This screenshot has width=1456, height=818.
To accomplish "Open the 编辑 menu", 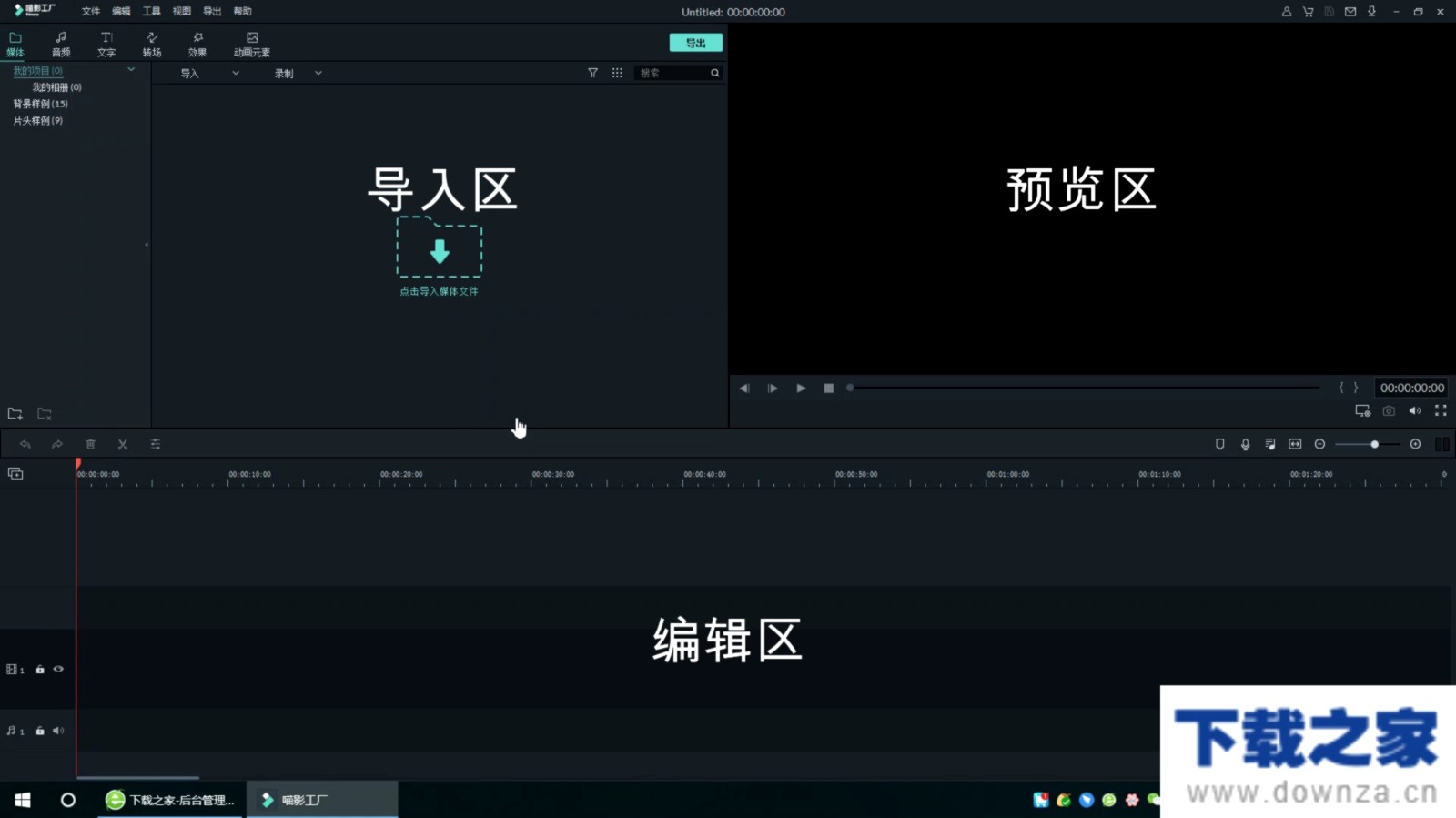I will click(x=121, y=12).
